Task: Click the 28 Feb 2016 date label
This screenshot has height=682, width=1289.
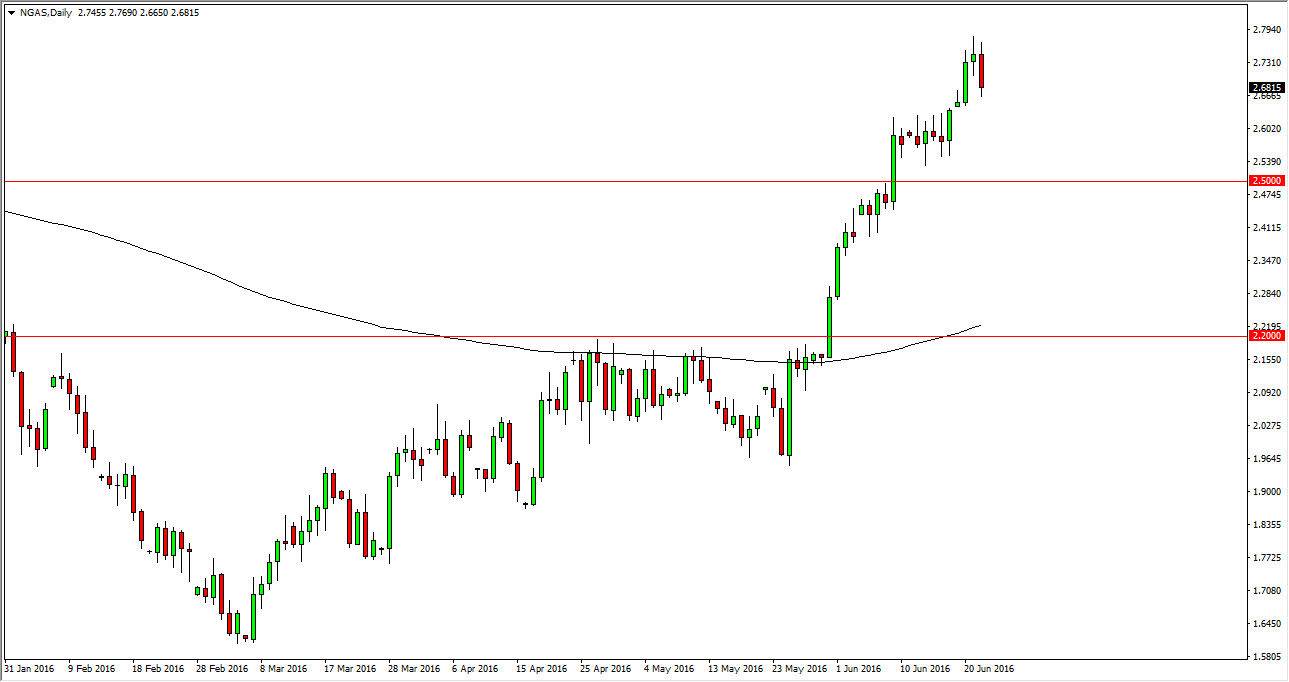Action: pyautogui.click(x=222, y=668)
